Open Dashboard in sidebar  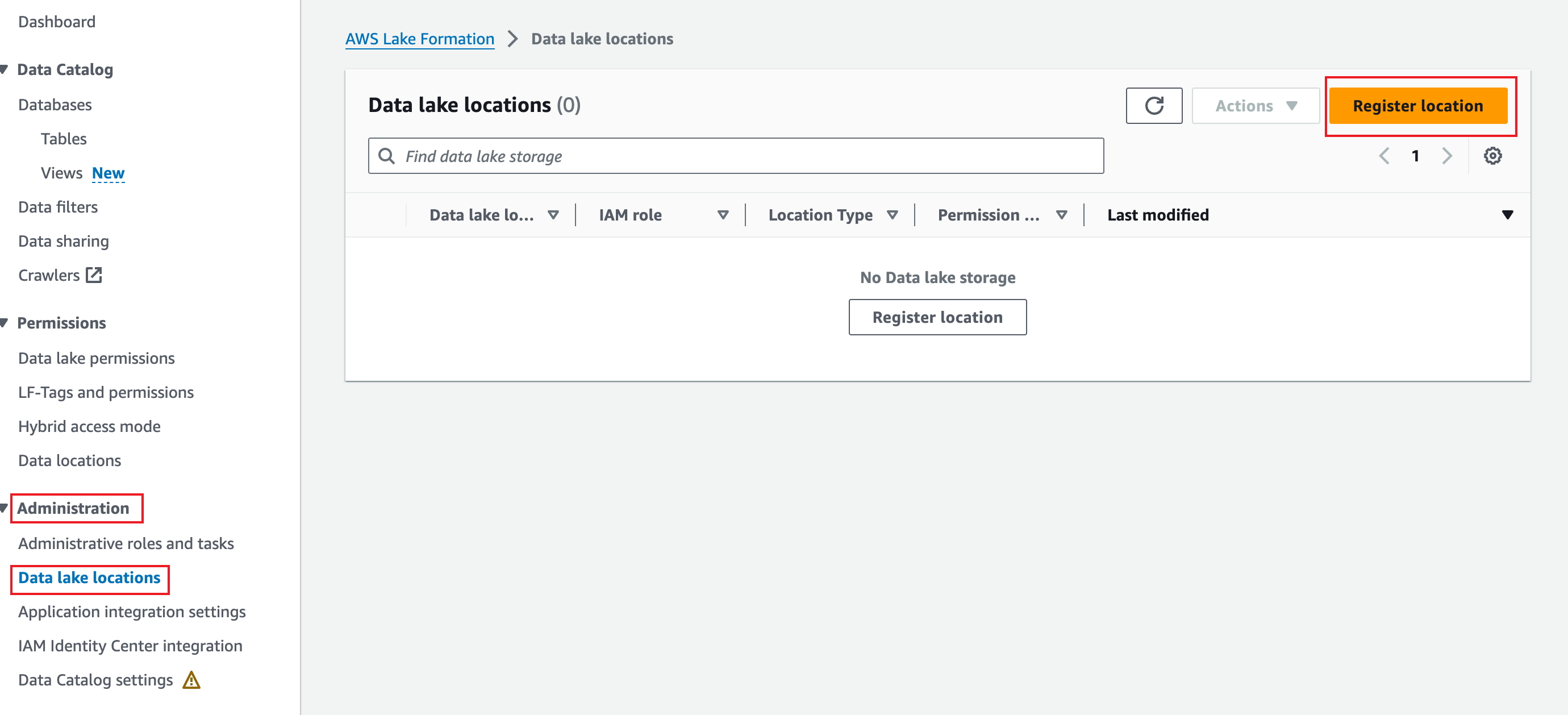[x=57, y=22]
